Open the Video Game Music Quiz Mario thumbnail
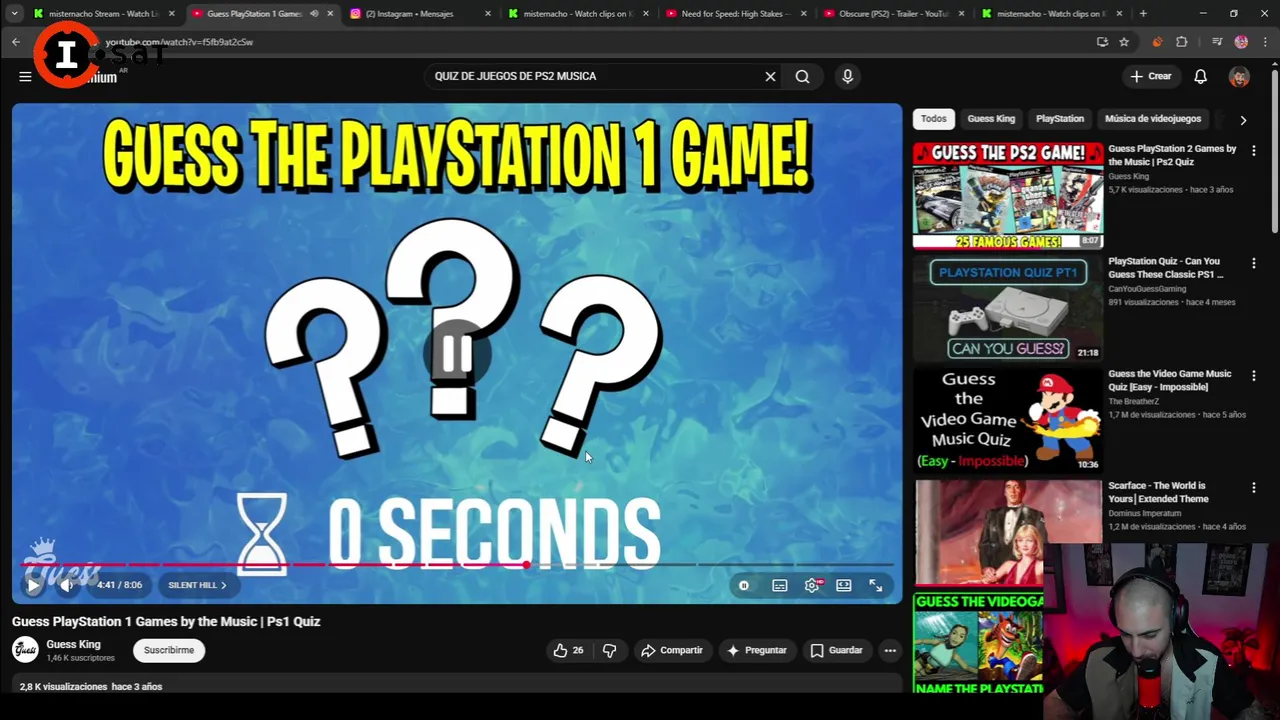Viewport: 1280px width, 720px height. pyautogui.click(x=1008, y=420)
